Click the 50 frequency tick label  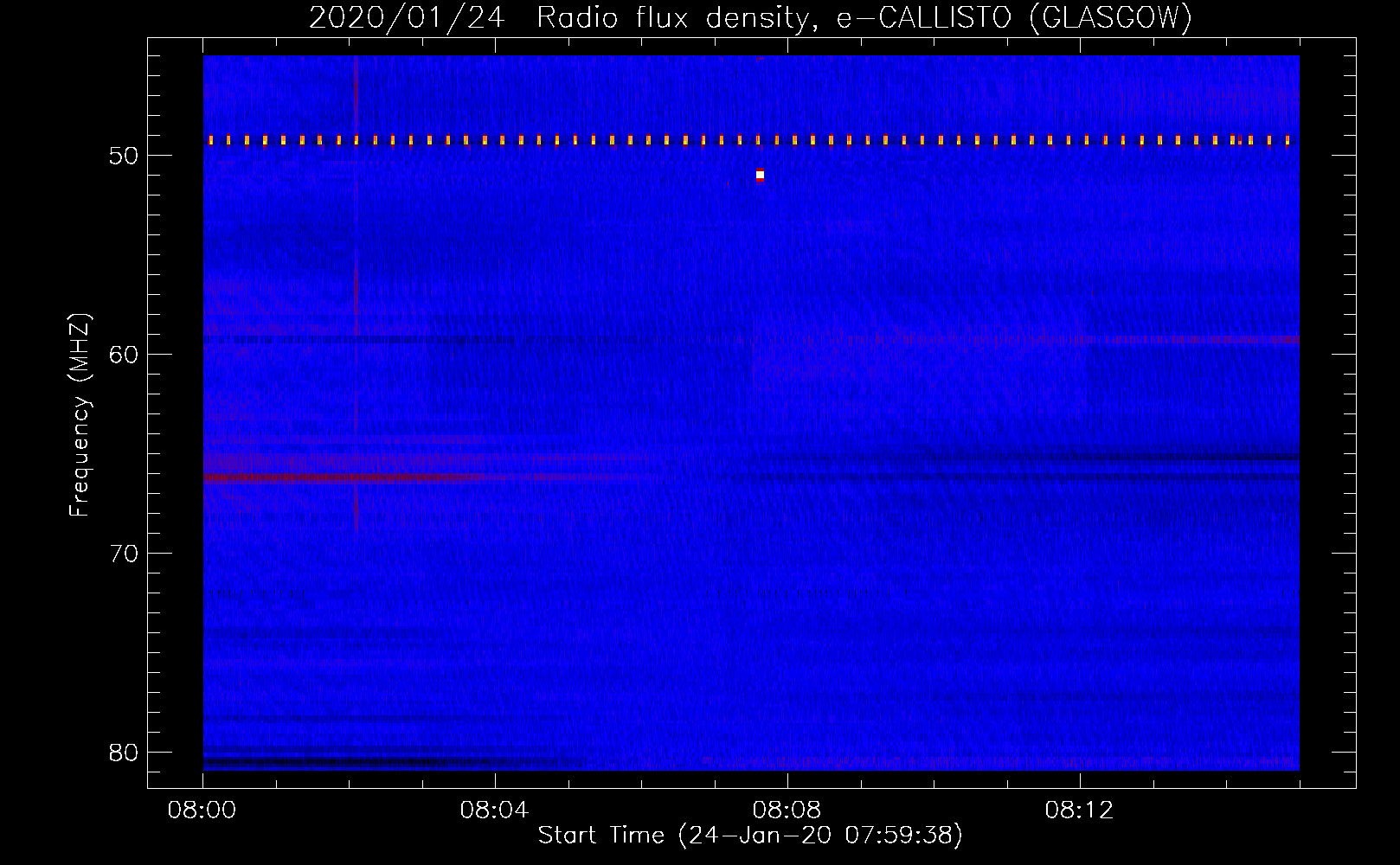click(125, 156)
